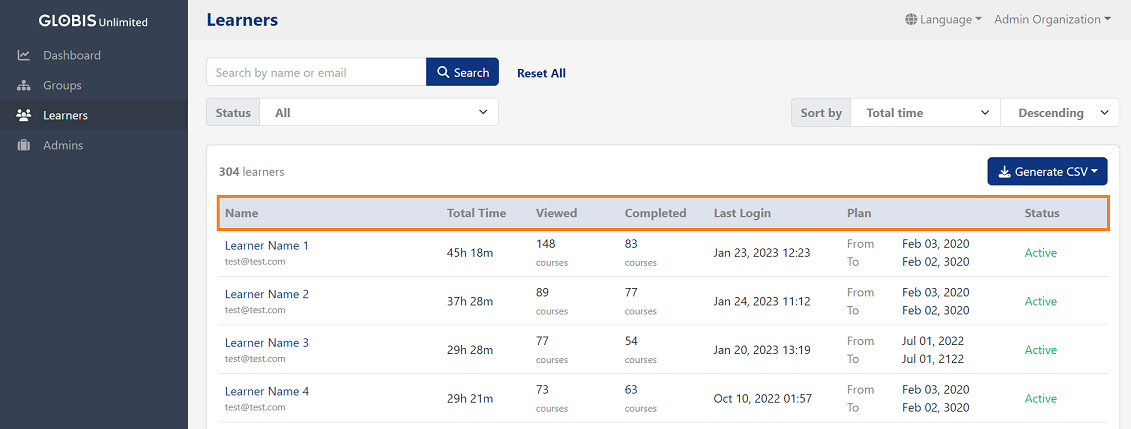Click the Jan 23, 2023 12:23 login date
The height and width of the screenshot is (429, 1131).
tap(762, 253)
